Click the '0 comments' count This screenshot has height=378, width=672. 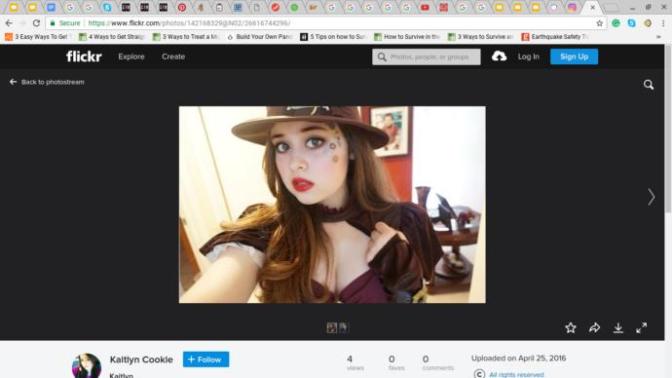tap(438, 363)
